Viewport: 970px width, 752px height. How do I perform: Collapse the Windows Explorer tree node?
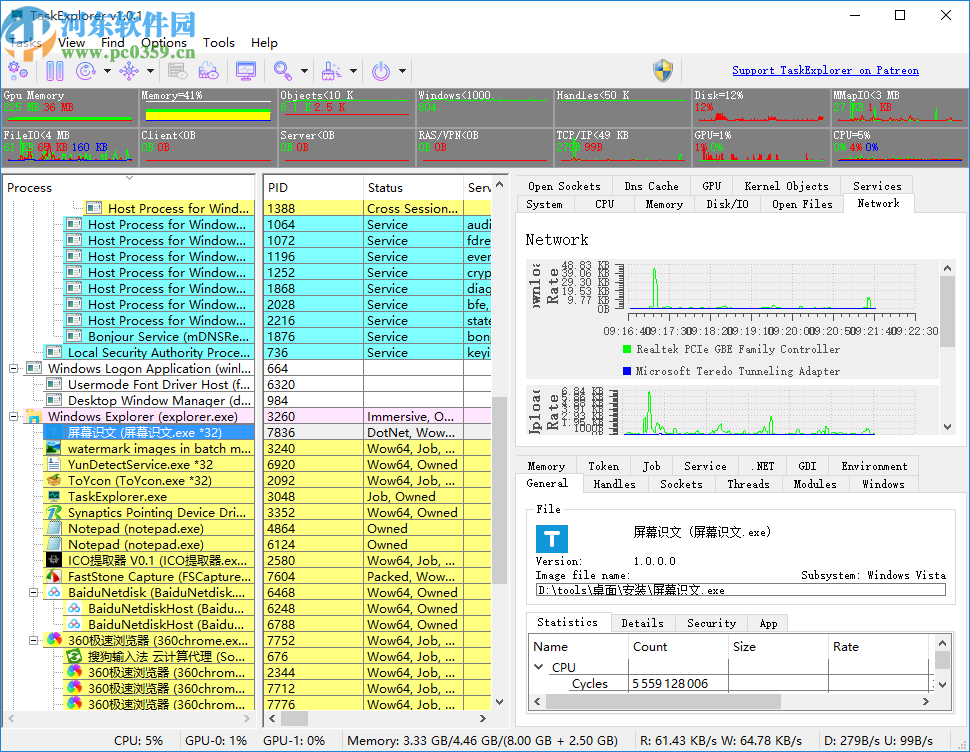[15, 416]
